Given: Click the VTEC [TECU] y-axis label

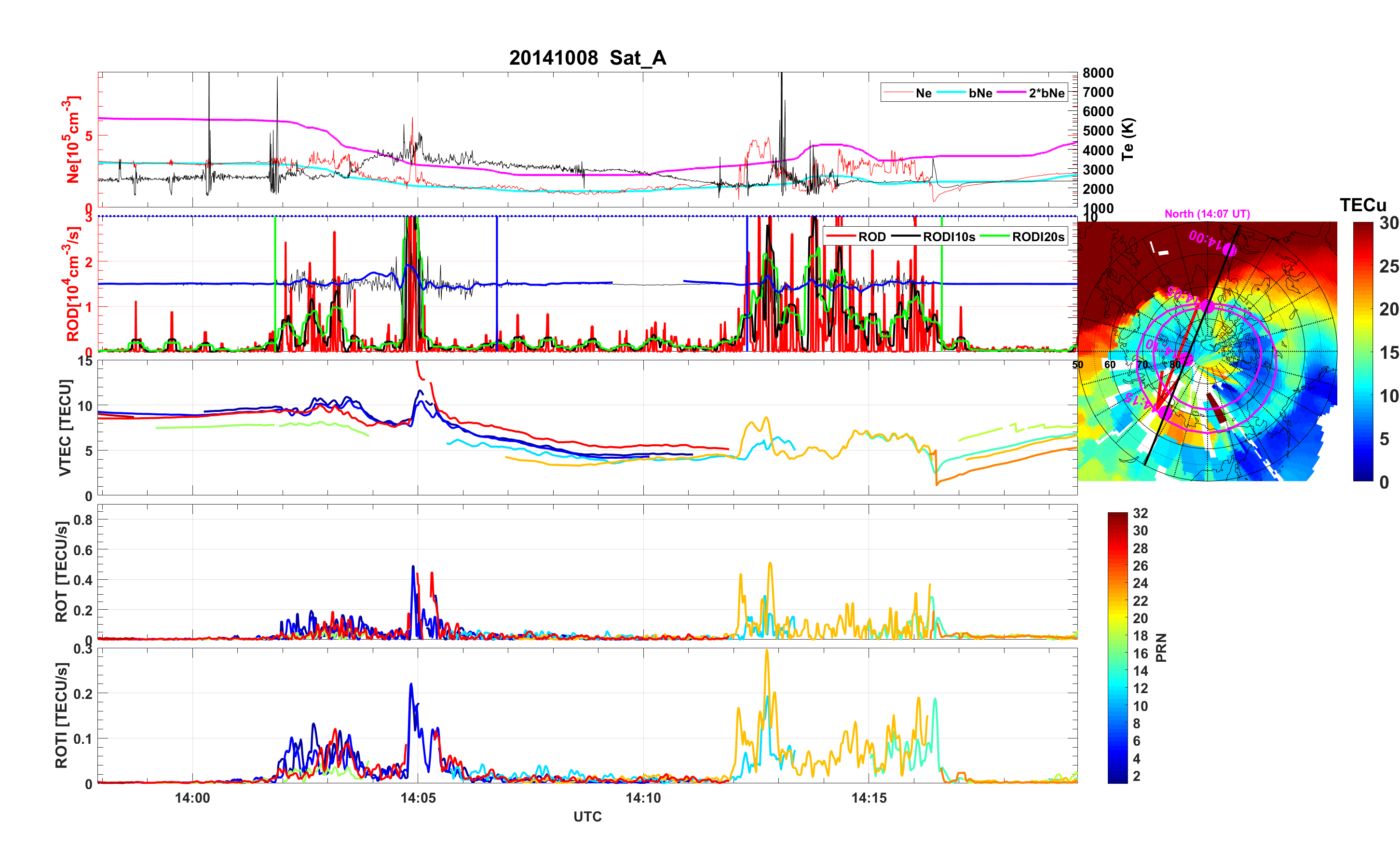Looking at the screenshot, I should pos(65,427).
